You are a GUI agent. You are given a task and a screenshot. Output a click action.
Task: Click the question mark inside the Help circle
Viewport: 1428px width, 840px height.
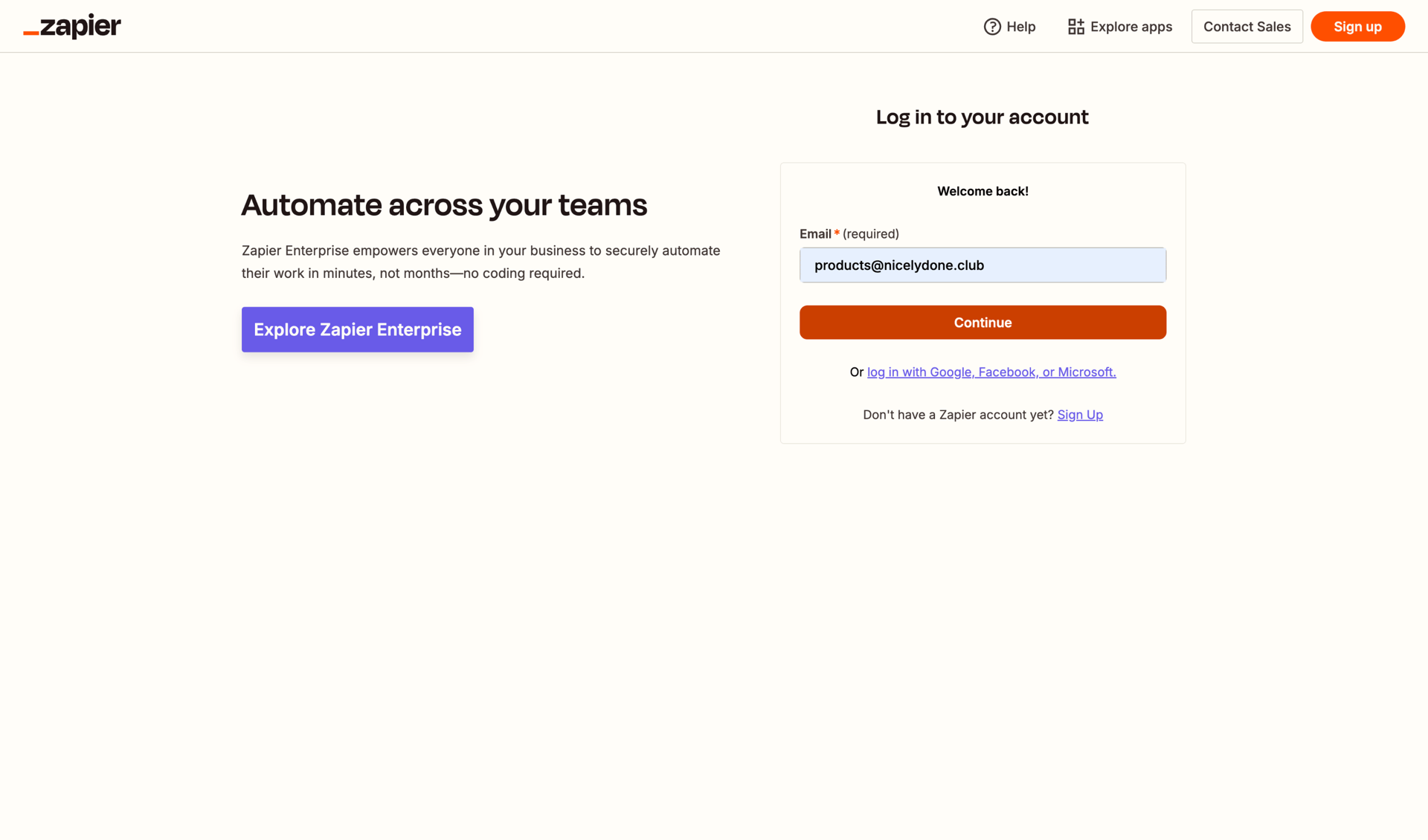[991, 26]
